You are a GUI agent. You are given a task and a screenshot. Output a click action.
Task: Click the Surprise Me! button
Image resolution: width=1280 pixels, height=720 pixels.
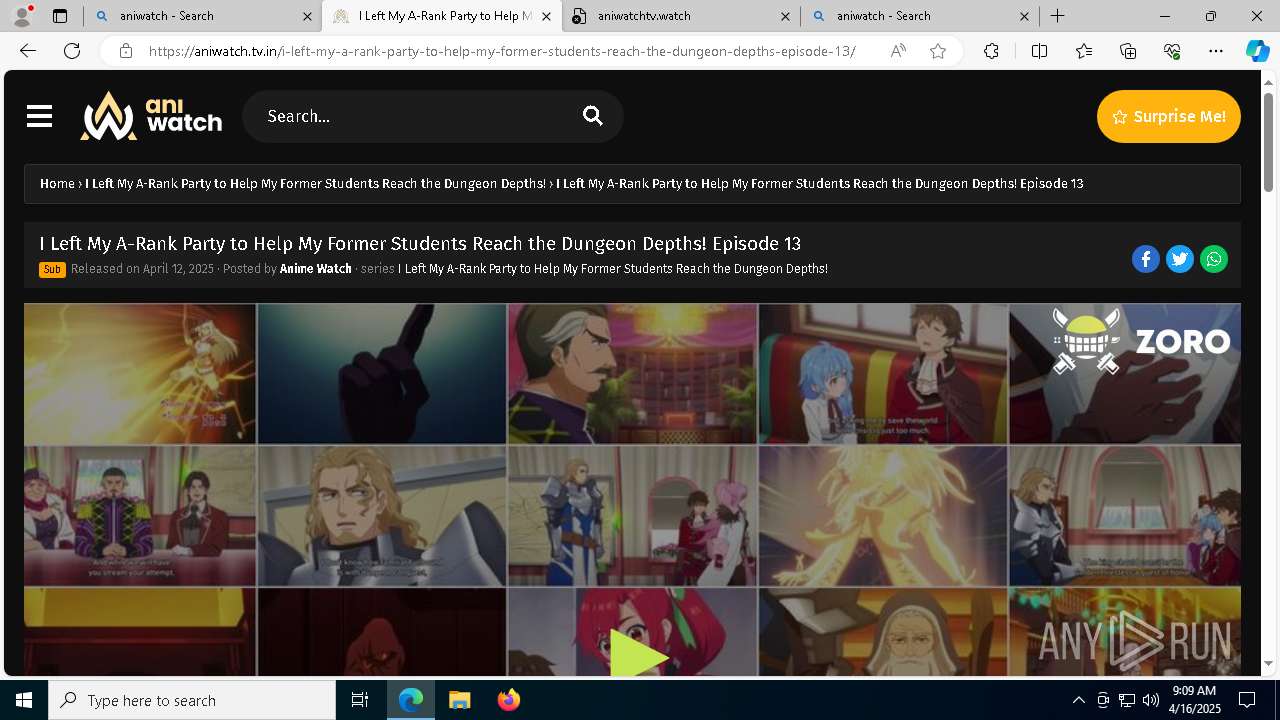click(1168, 116)
